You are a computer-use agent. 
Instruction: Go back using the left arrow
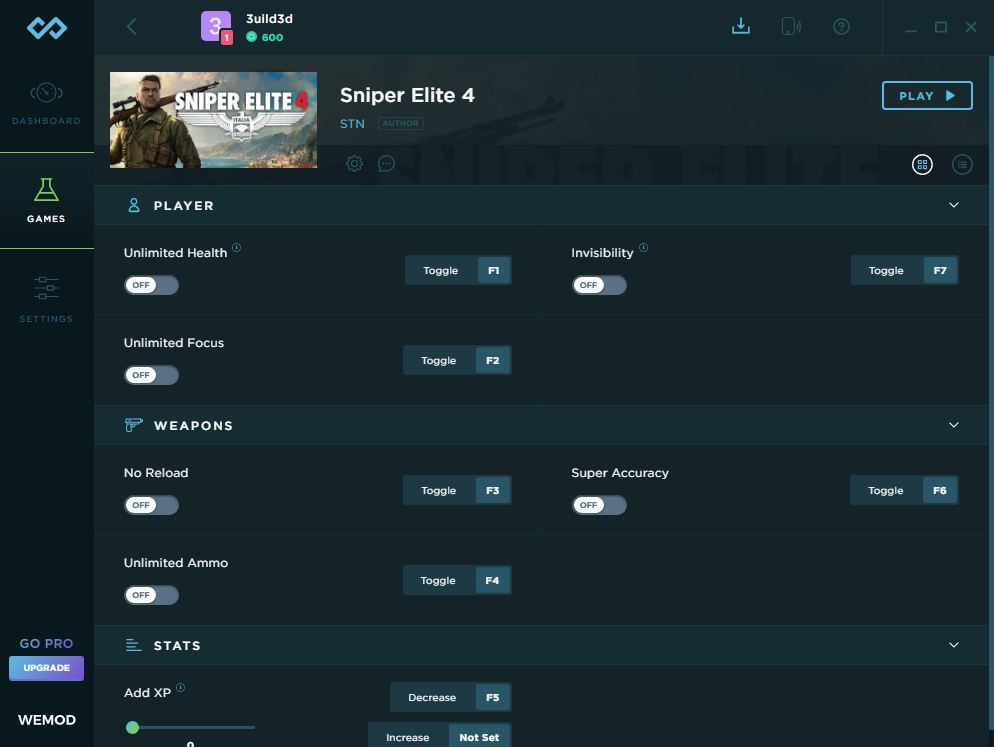[132, 27]
